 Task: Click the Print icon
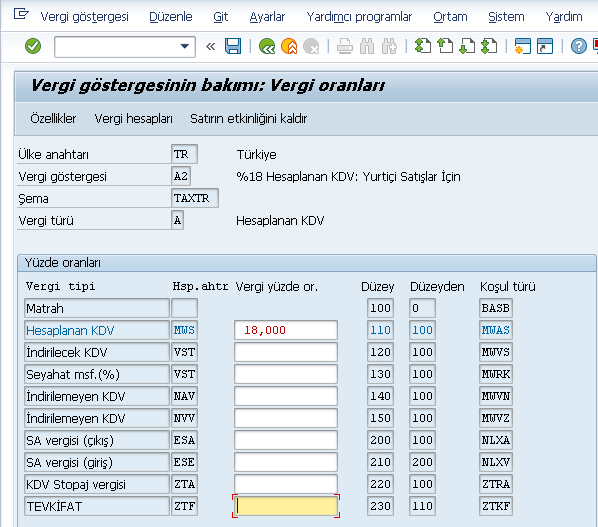point(345,46)
